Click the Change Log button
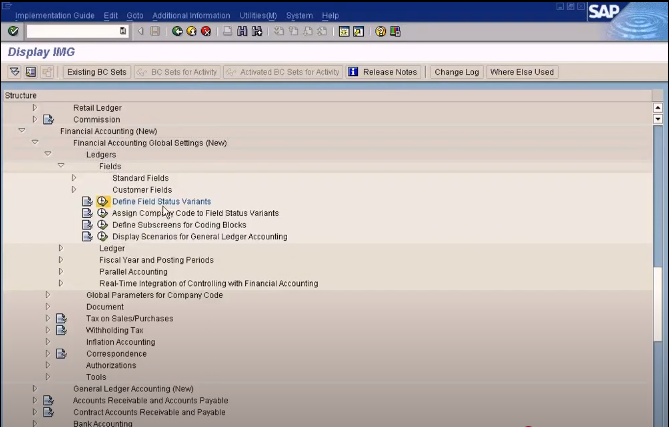 (x=457, y=72)
